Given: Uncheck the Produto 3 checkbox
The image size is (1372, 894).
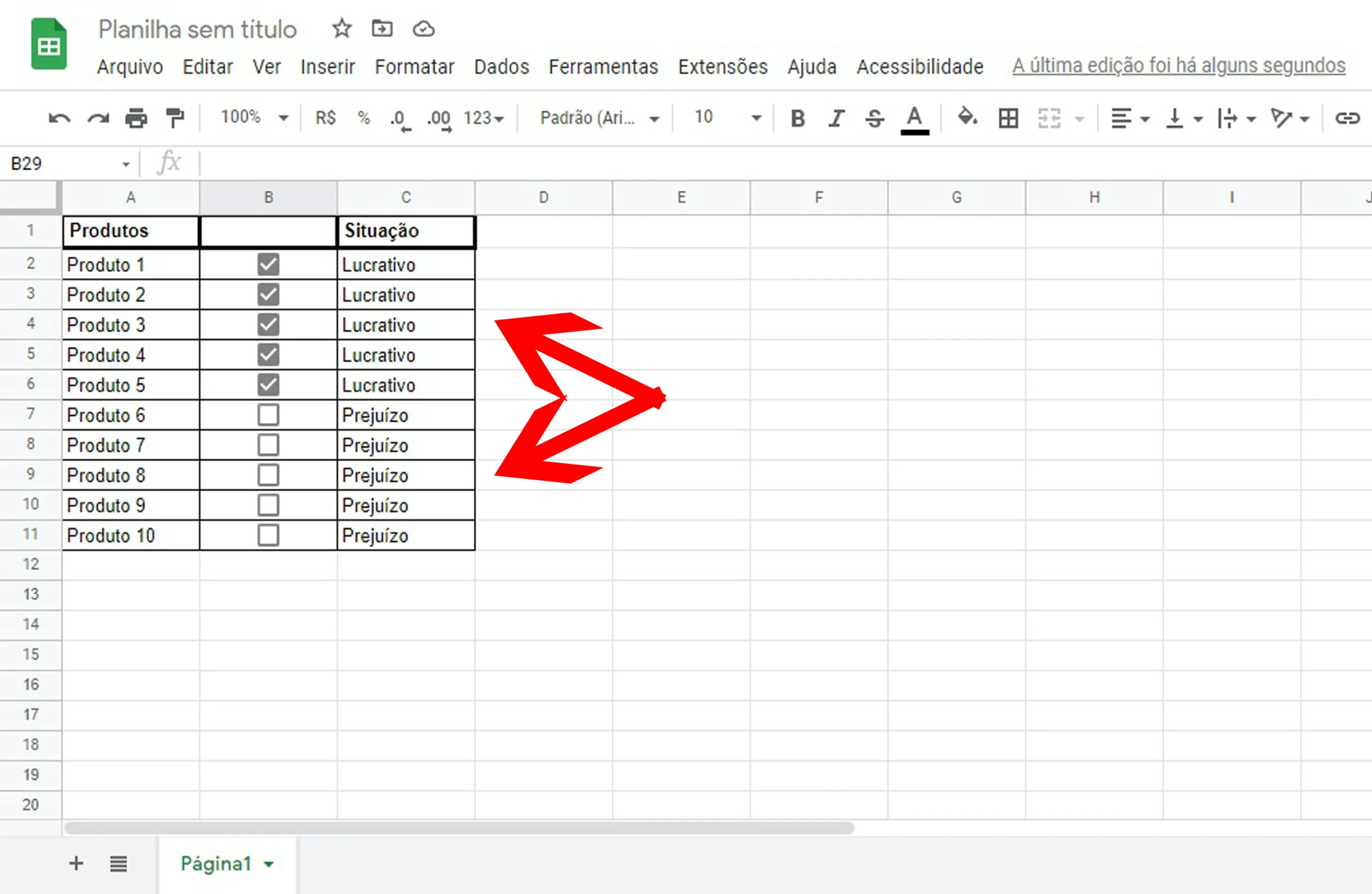Looking at the screenshot, I should coord(269,324).
